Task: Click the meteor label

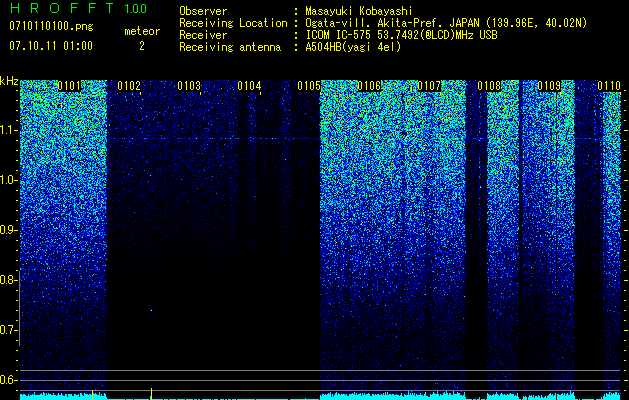Action: coord(142,31)
